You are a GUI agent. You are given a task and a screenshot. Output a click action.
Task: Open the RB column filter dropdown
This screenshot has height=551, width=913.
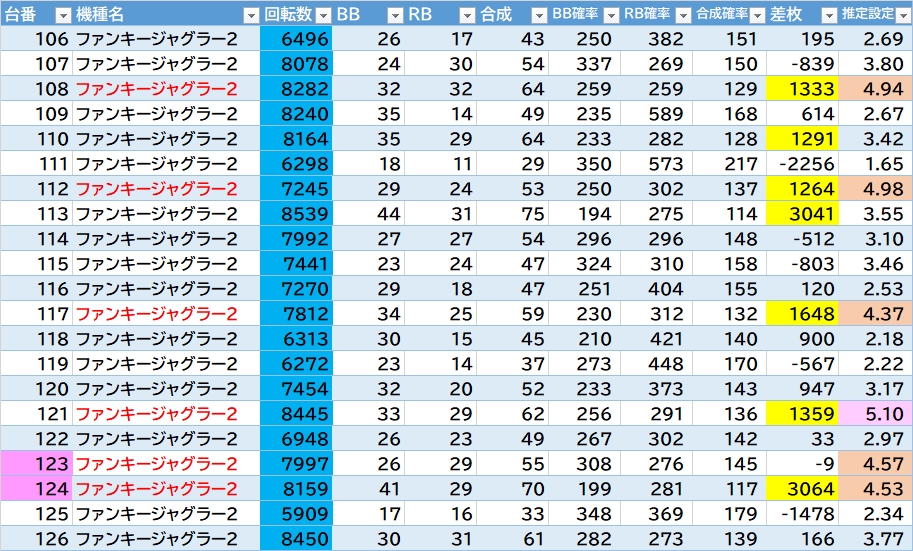(468, 15)
